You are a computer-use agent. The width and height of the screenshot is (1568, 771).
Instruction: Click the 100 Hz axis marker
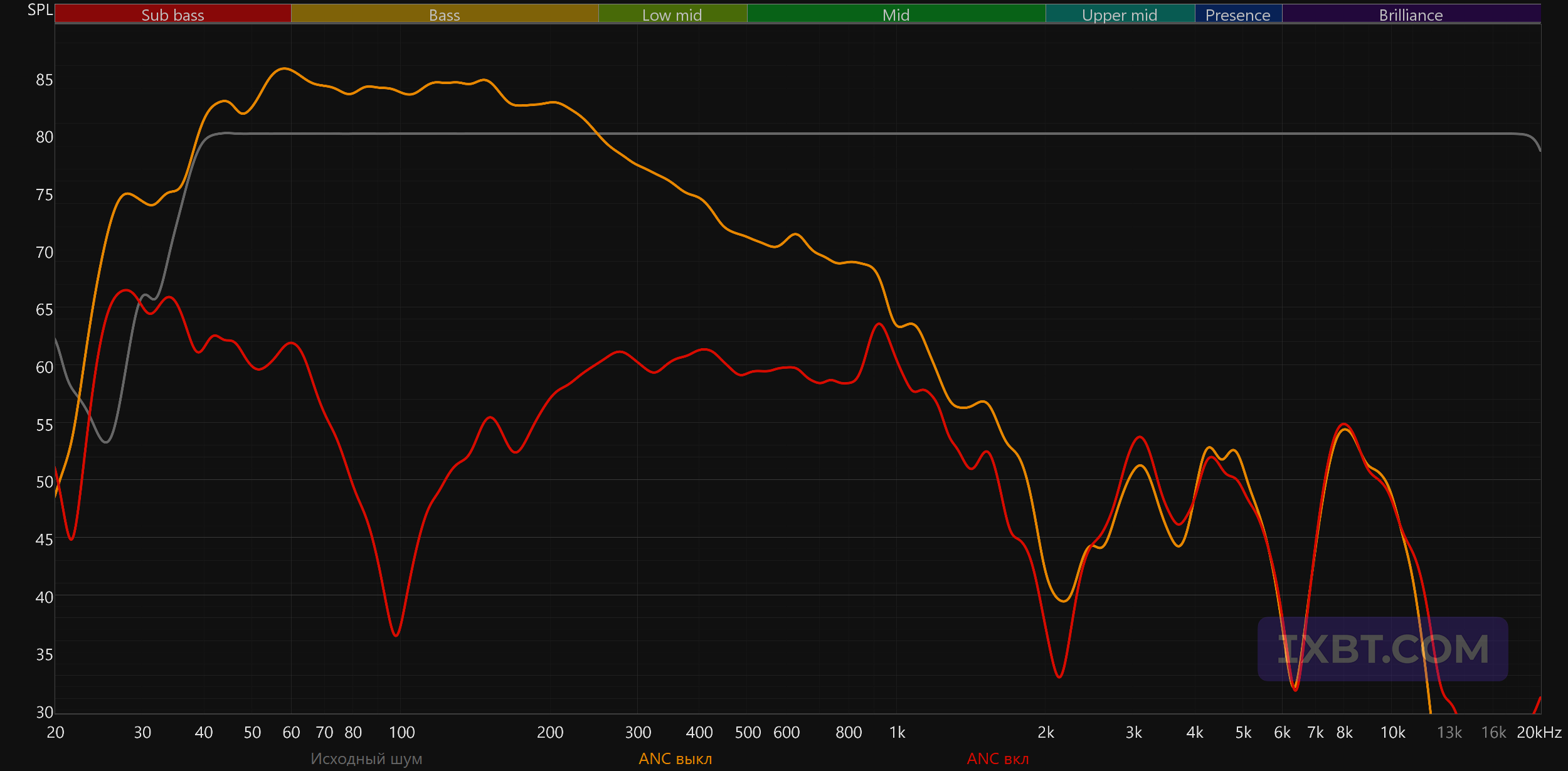[402, 733]
